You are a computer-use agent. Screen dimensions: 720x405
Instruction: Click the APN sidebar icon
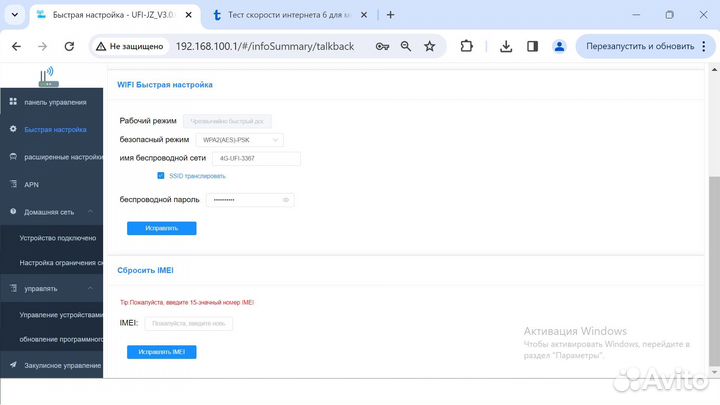[x=13, y=185]
